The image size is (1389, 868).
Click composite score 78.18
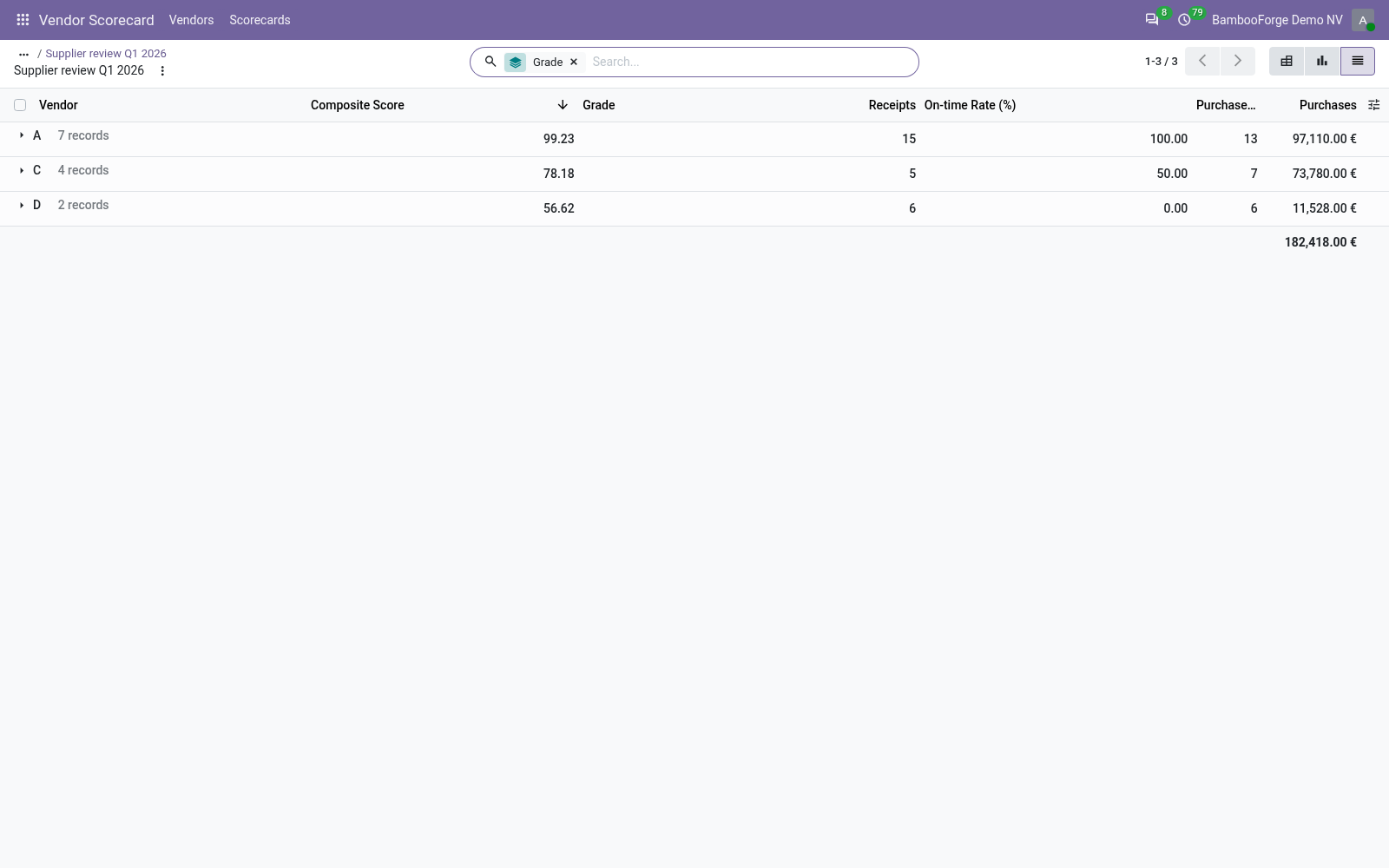(x=558, y=174)
